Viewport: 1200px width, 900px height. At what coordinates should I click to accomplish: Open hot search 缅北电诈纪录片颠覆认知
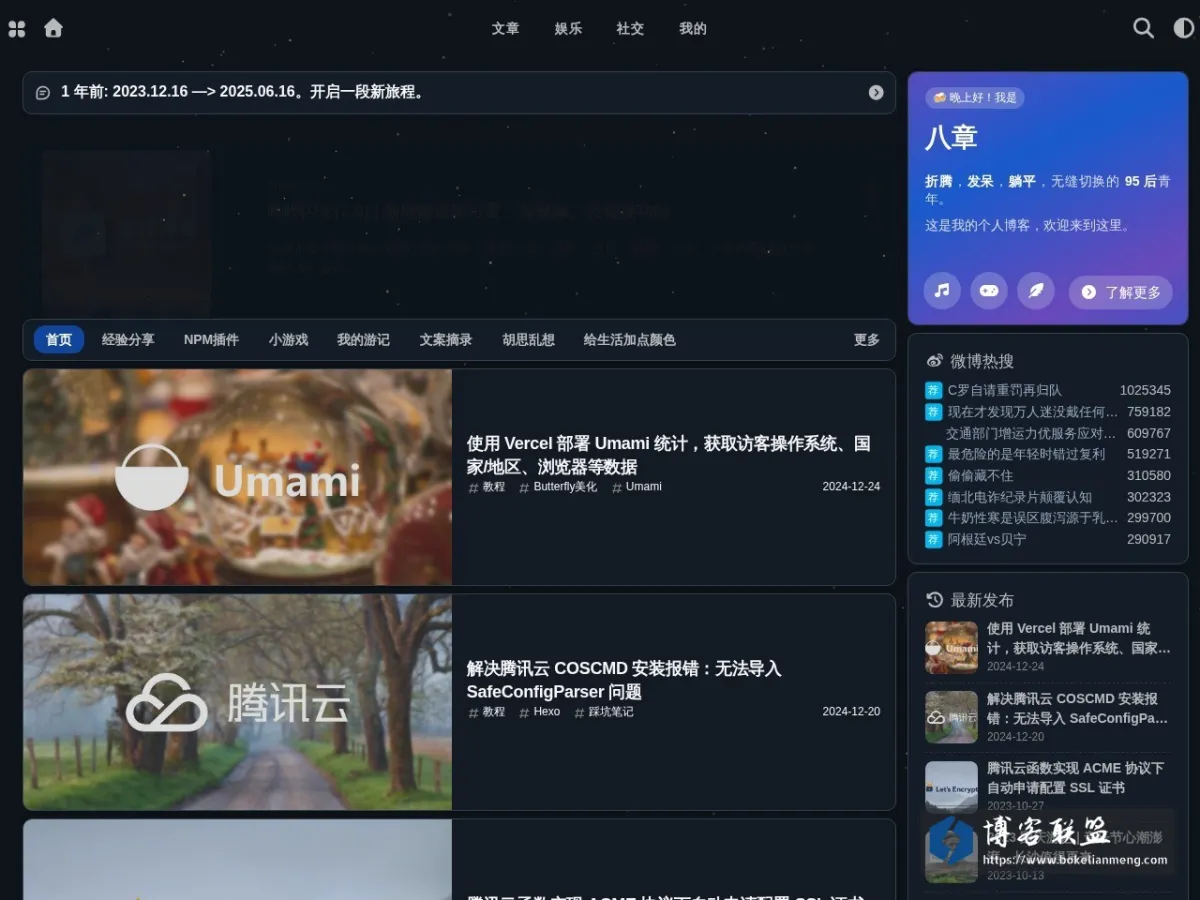1020,497
